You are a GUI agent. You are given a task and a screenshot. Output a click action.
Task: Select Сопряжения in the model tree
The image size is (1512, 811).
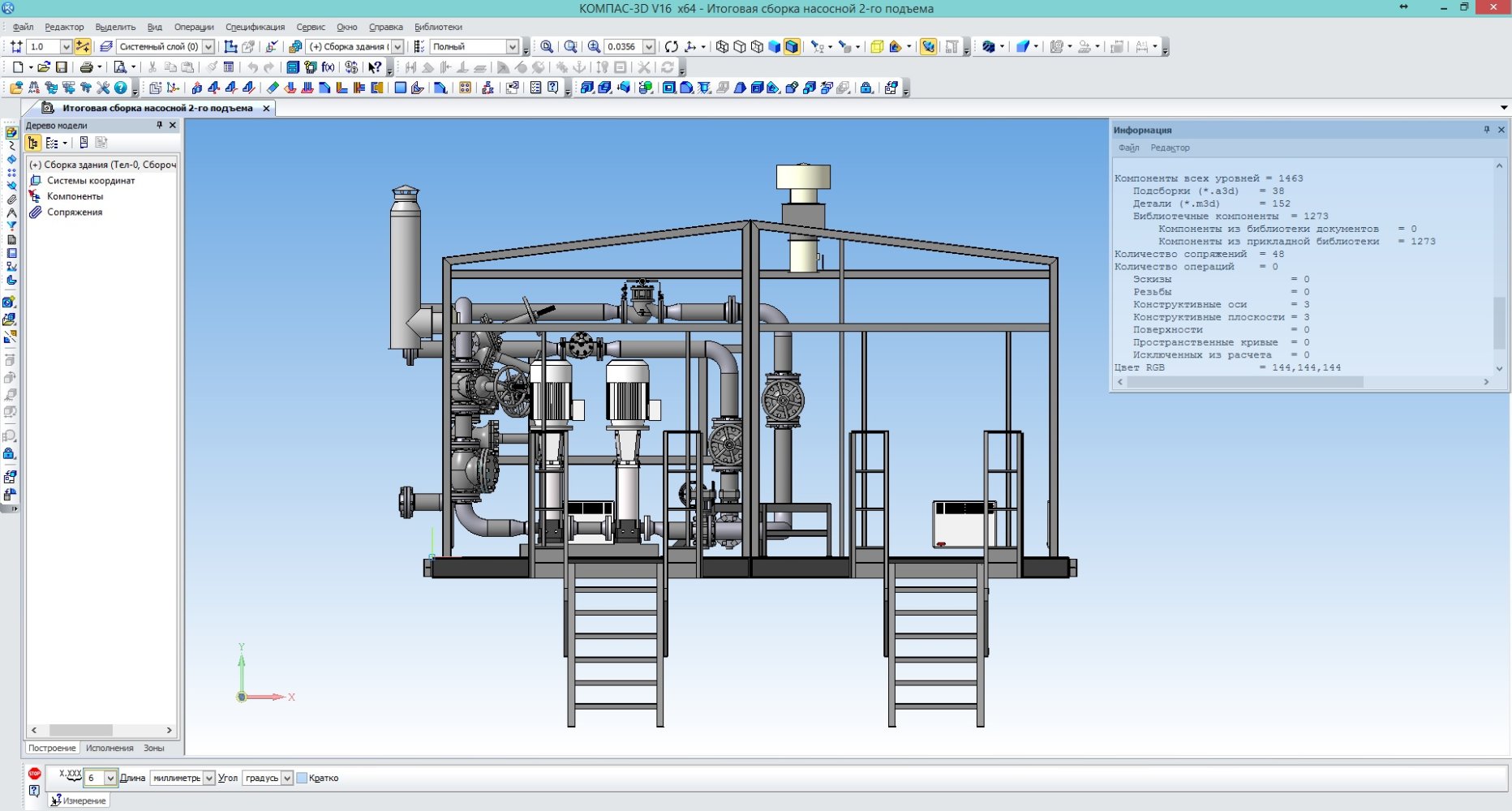pos(75,212)
